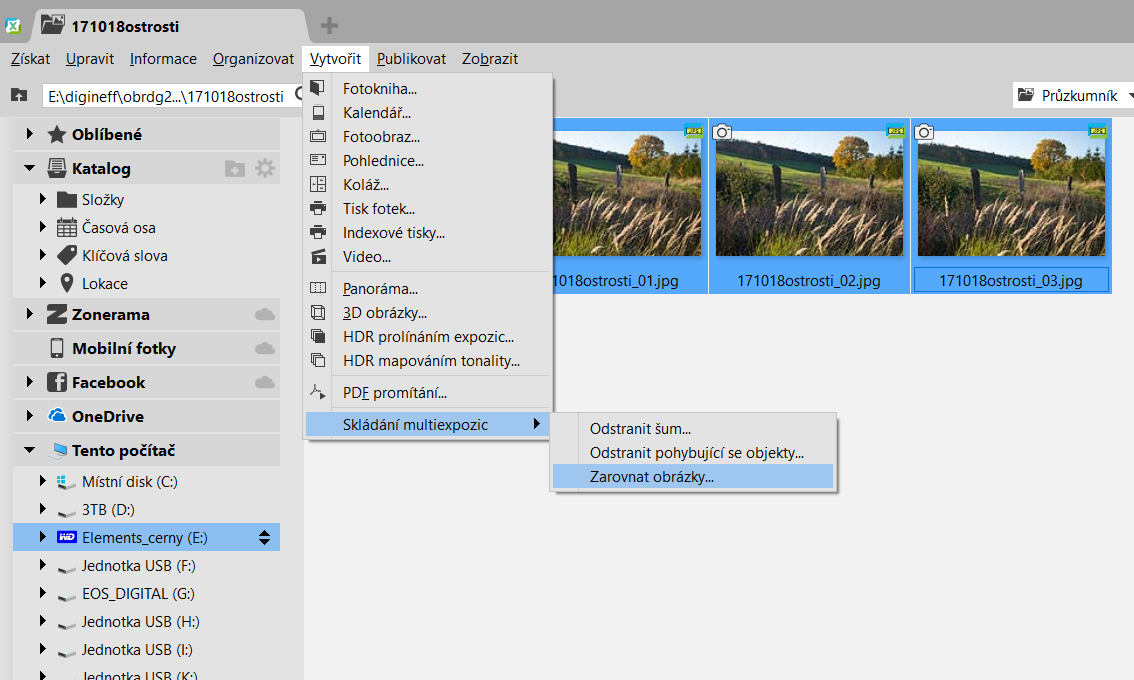Select HDR prolínáním expozic option
The height and width of the screenshot is (680, 1134).
[427, 336]
